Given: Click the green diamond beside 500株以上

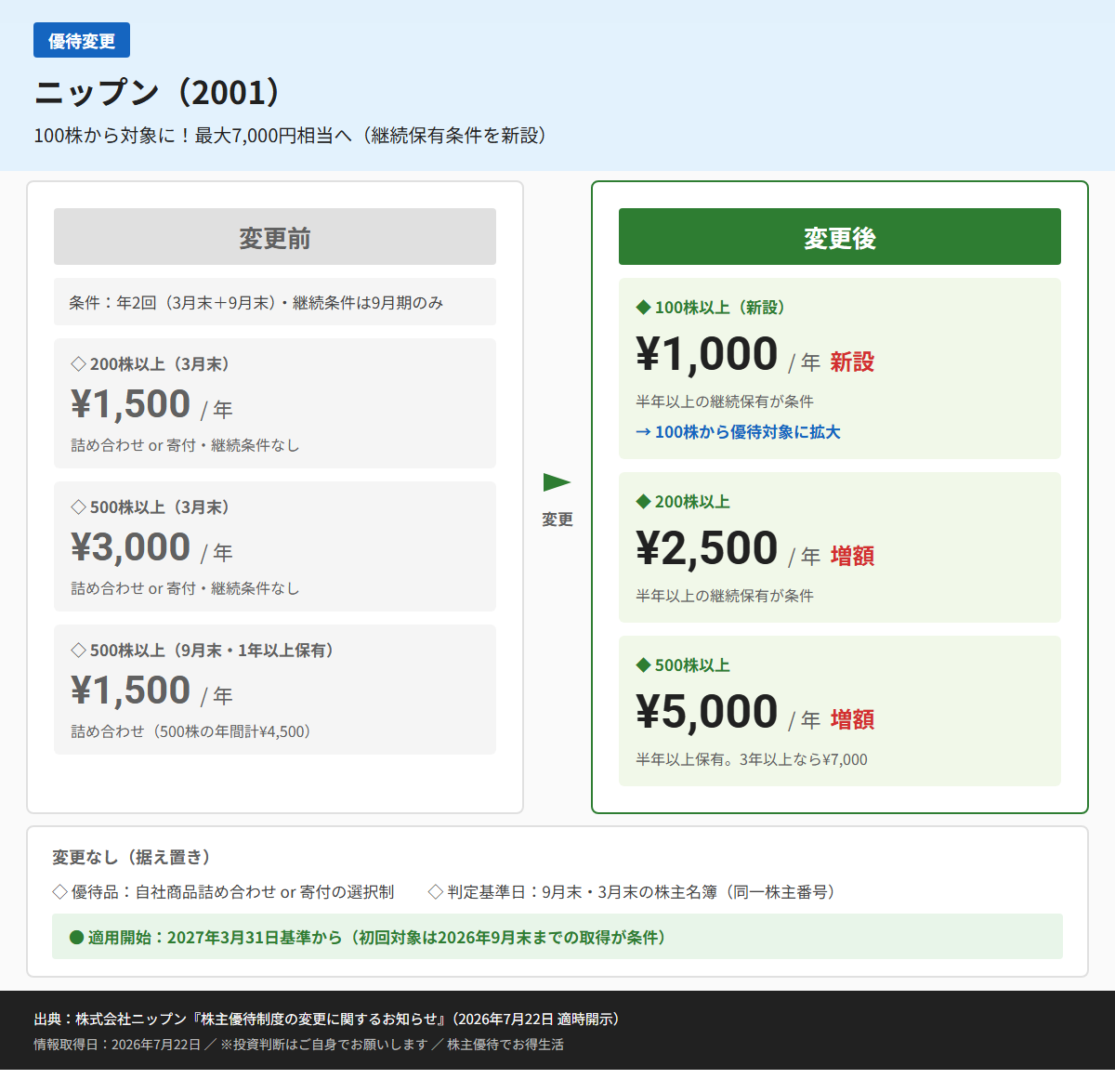Looking at the screenshot, I should [x=643, y=665].
